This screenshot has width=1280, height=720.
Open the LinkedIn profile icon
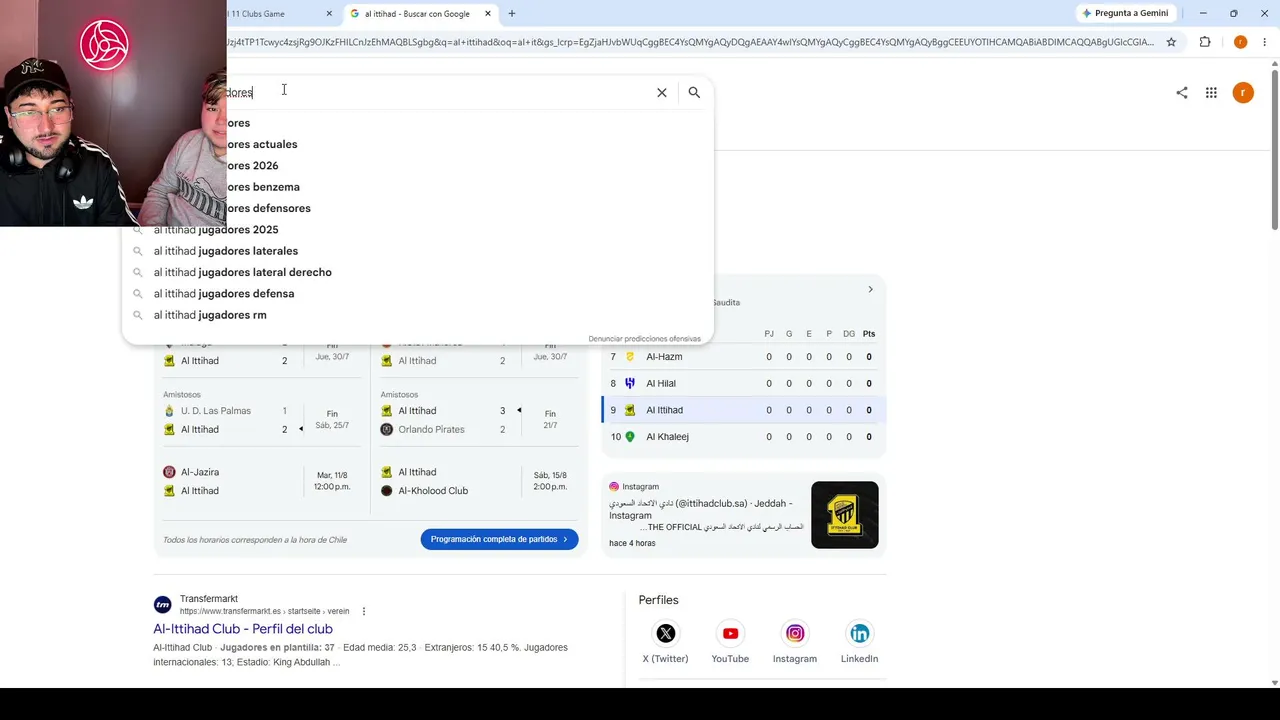(859, 633)
